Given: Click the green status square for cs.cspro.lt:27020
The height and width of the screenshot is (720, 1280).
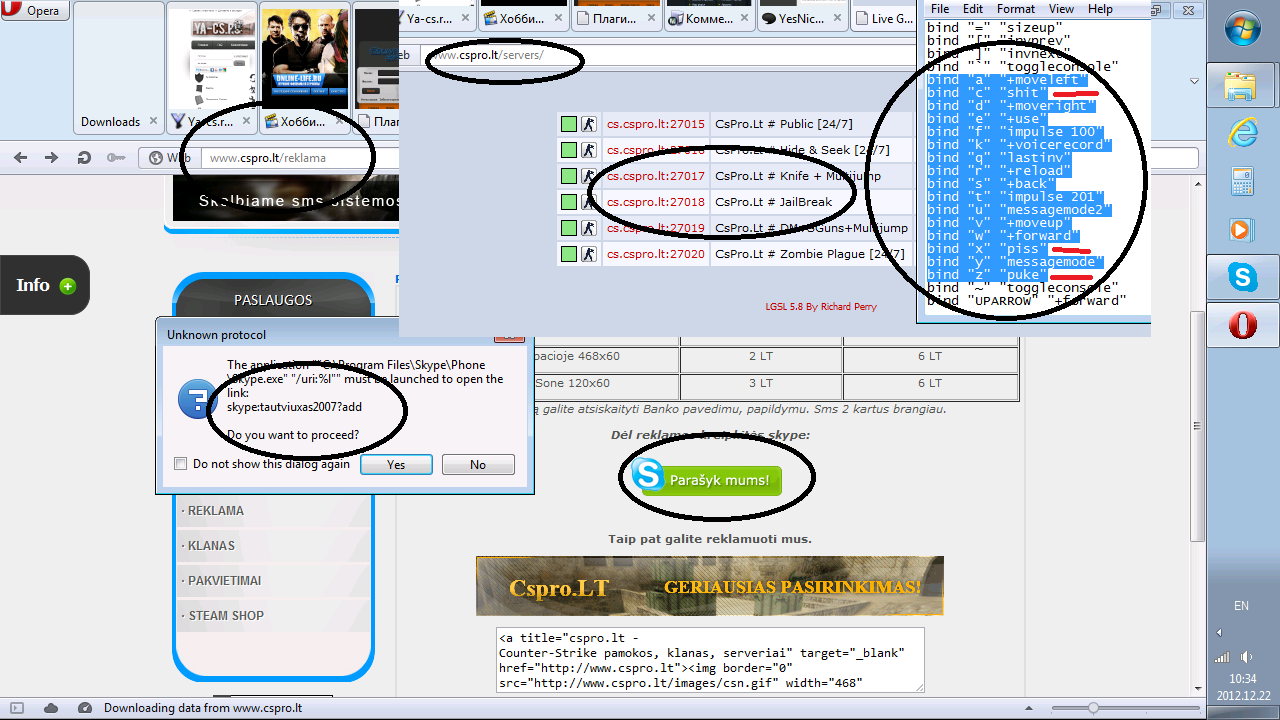Looking at the screenshot, I should tap(569, 254).
